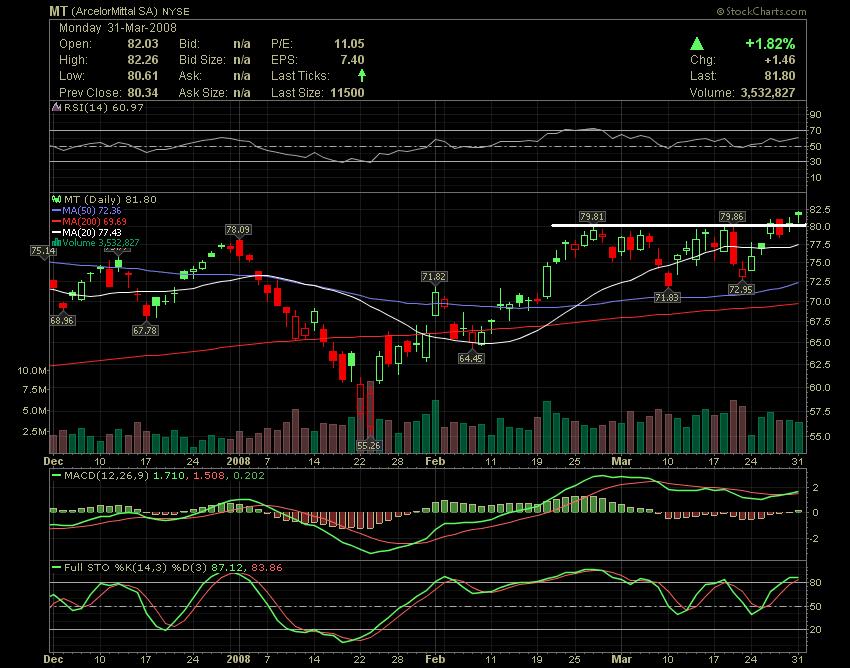Viewport: 850px width, 668px height.
Task: Click the red MA(200) legend line
Action: (57, 221)
